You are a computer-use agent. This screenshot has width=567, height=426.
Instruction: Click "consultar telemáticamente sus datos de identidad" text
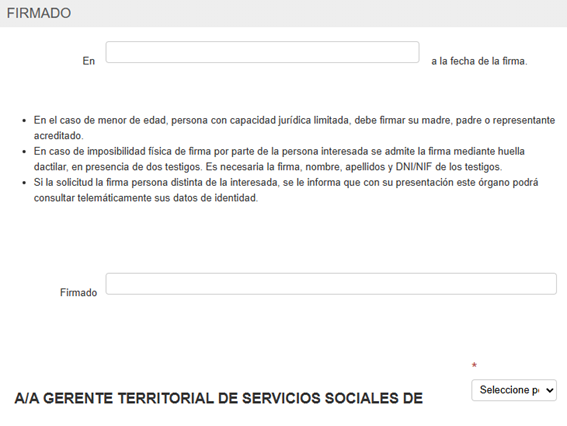coord(146,198)
